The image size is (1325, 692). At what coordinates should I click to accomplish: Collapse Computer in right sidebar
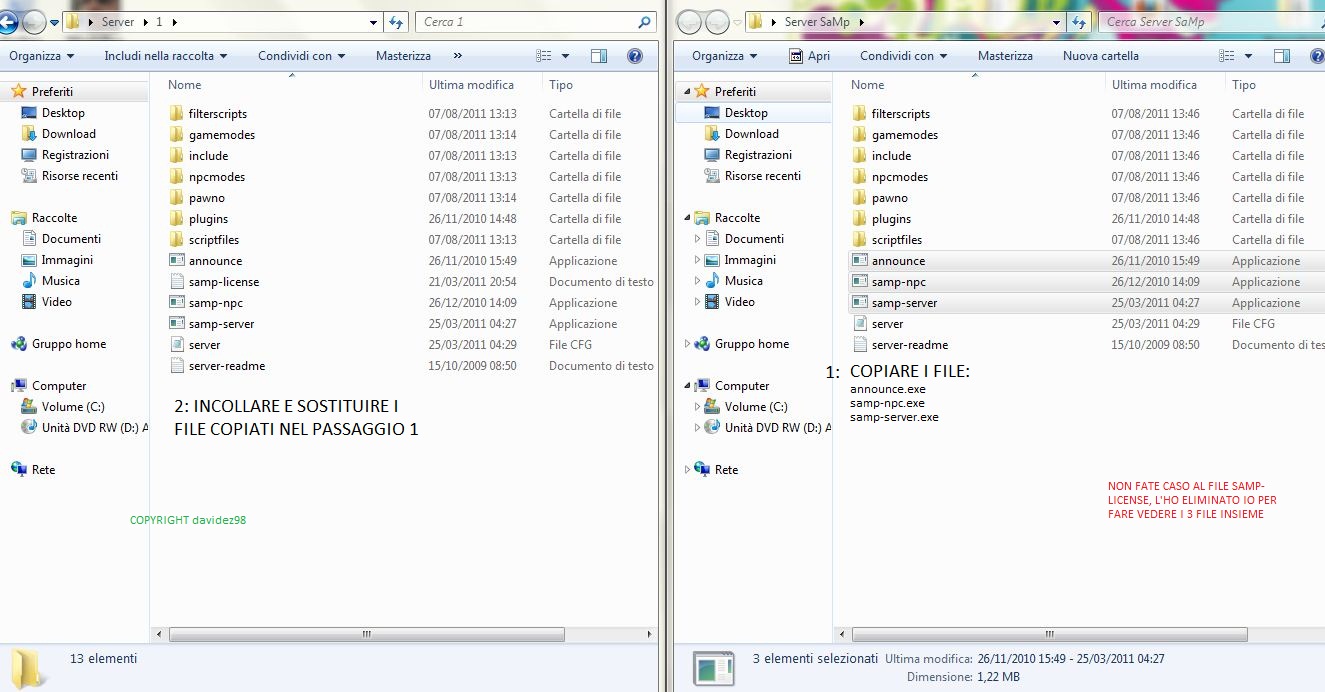click(687, 386)
